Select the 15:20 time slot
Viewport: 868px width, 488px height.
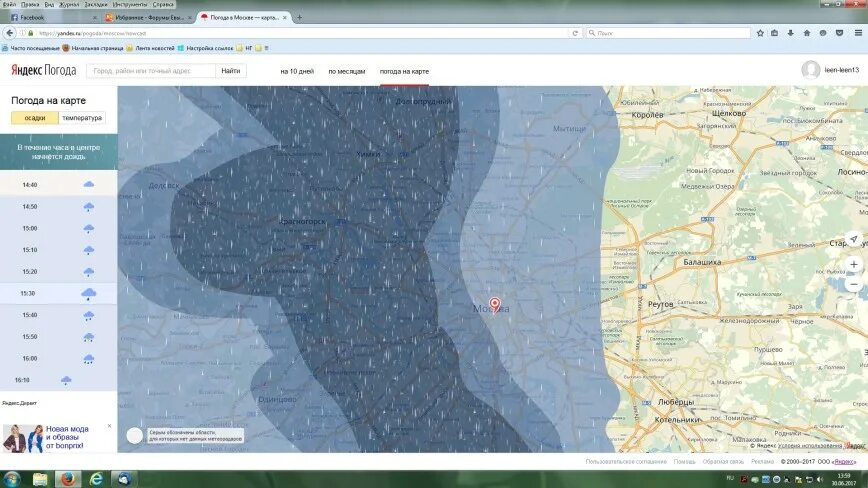click(58, 272)
